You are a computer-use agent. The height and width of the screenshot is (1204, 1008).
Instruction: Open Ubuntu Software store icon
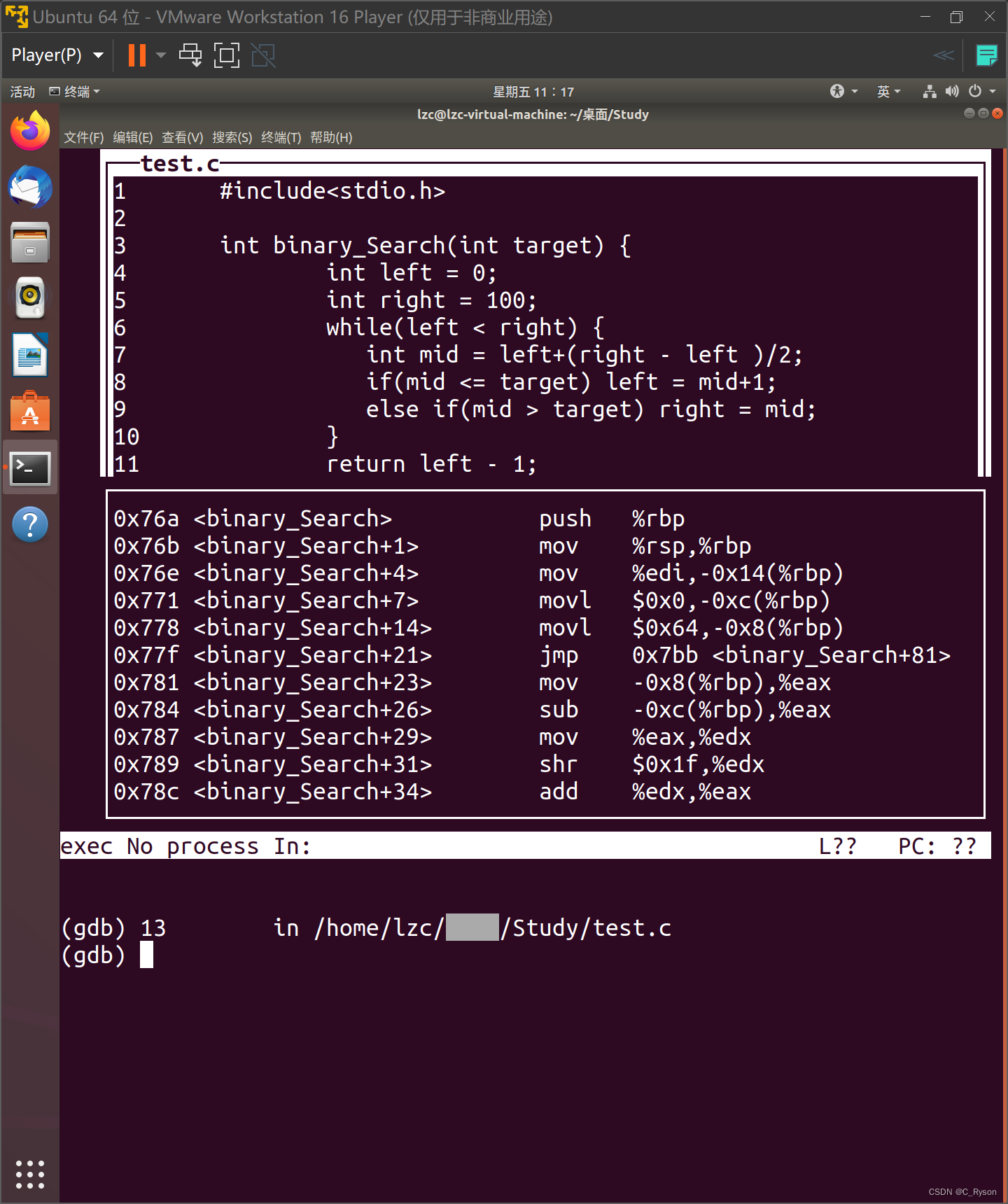pyautogui.click(x=30, y=412)
